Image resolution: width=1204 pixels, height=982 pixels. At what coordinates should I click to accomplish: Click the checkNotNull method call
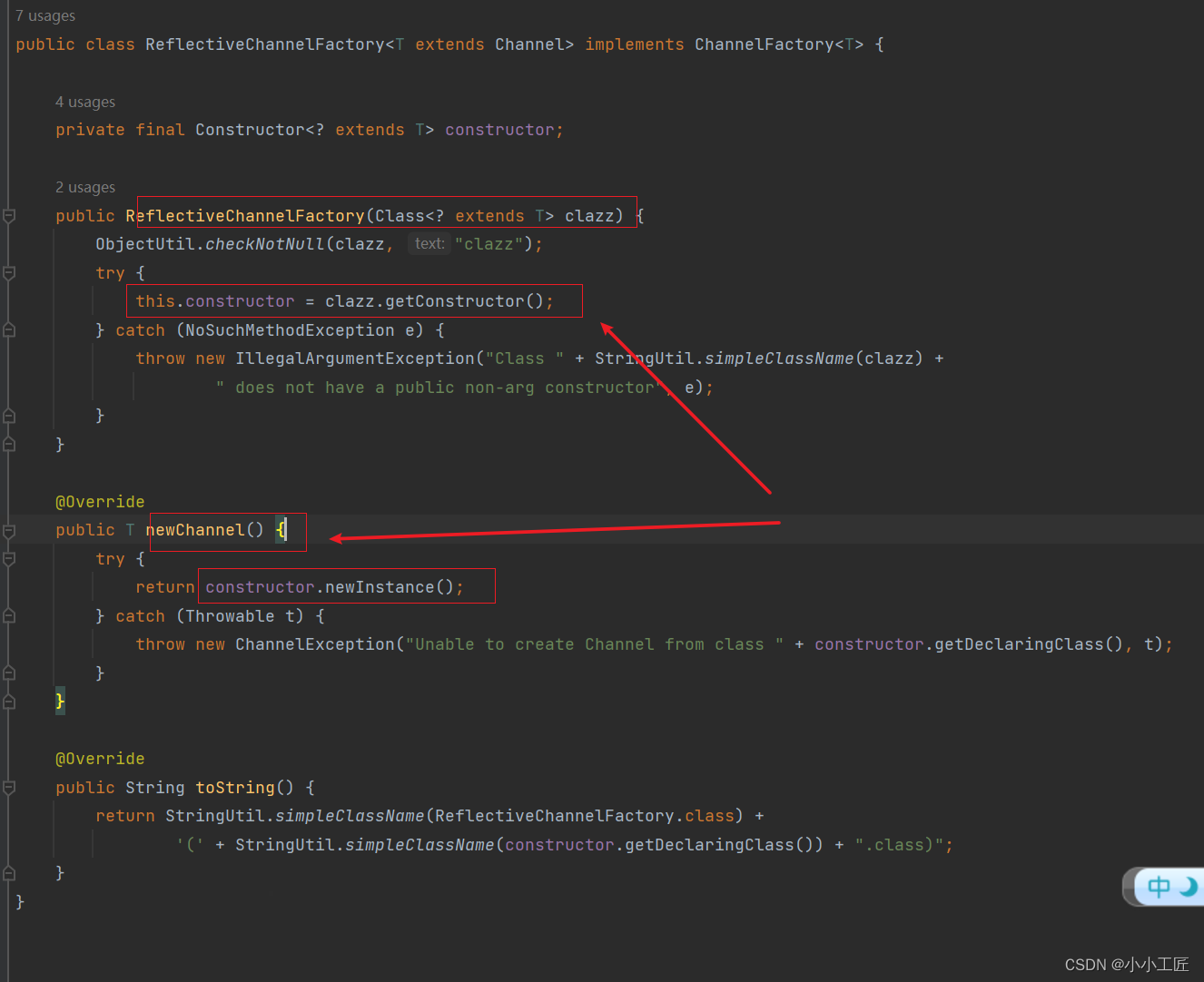265,244
